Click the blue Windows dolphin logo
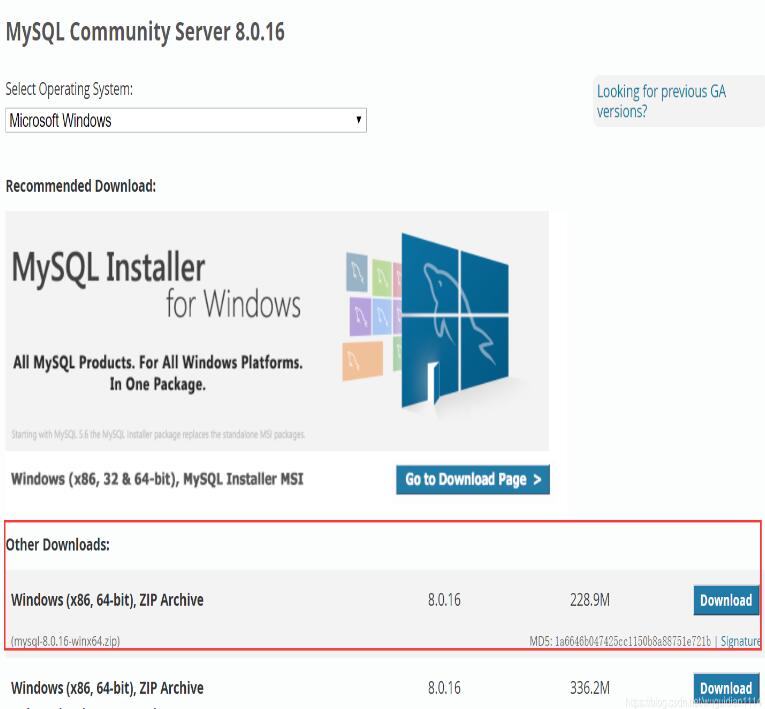Viewport: 765px width, 709px height. click(x=455, y=320)
